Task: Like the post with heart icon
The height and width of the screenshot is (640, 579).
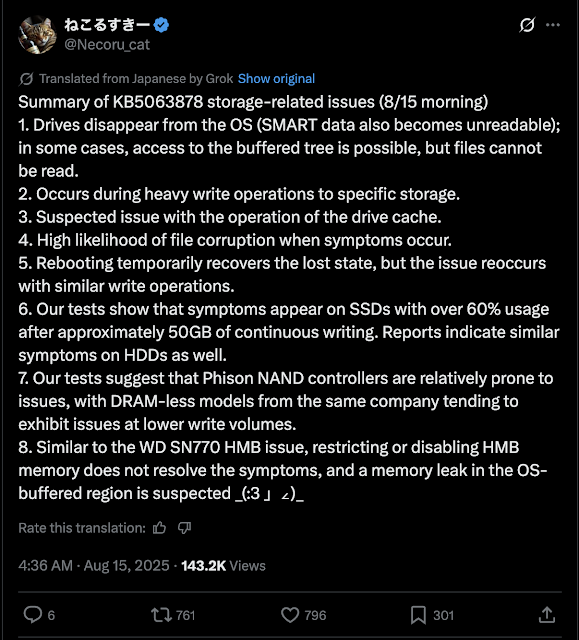Action: (290, 615)
